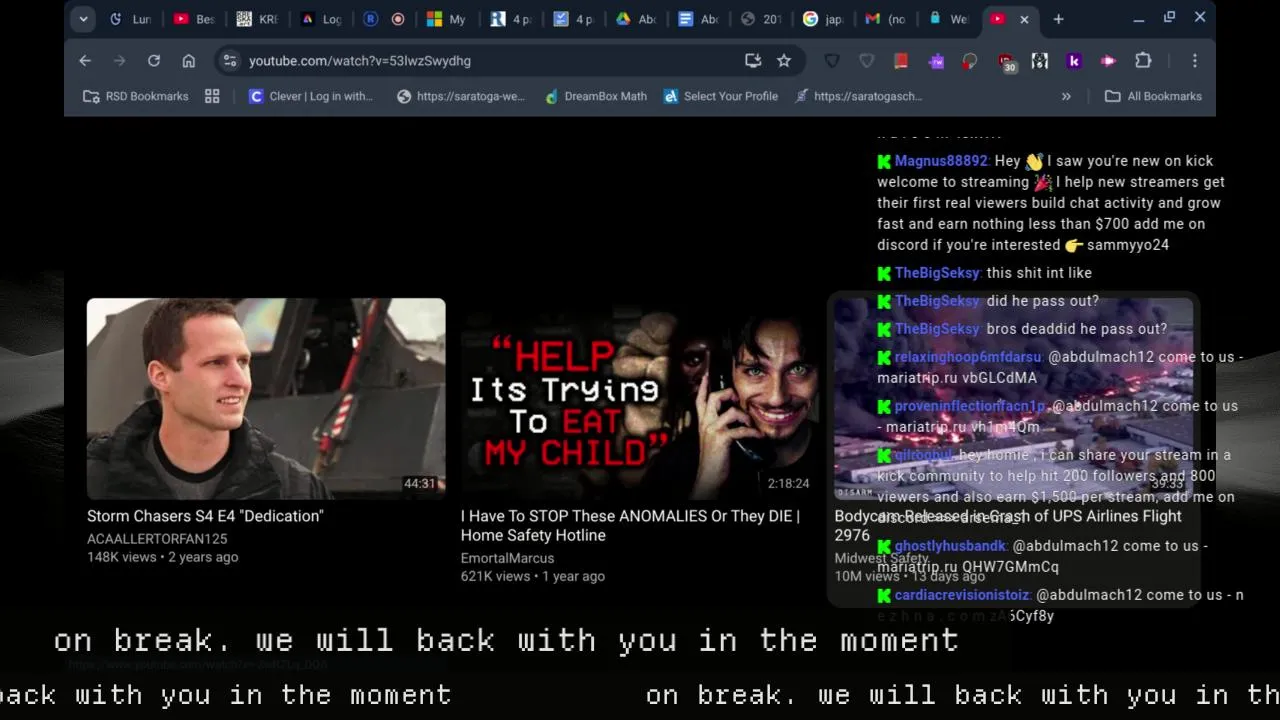1280x720 pixels.
Task: Open the tab search dropdown arrow
Action: pos(83,19)
